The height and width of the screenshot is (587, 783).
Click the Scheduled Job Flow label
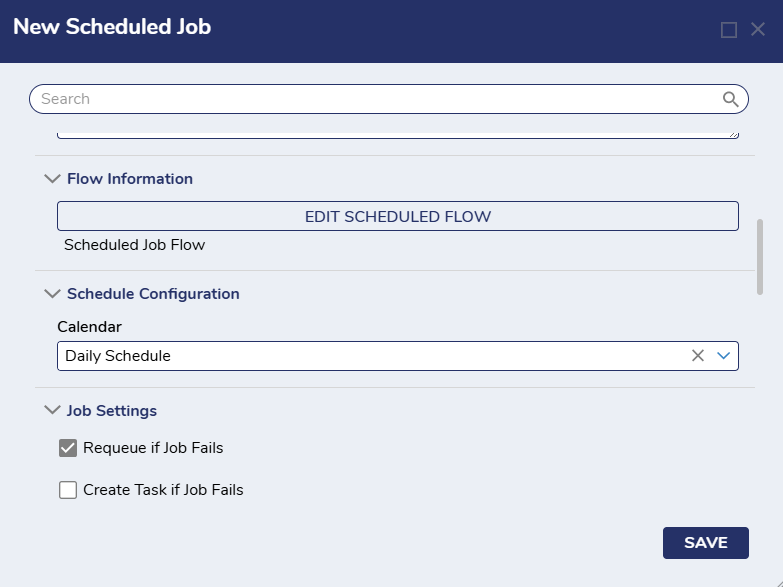pos(134,245)
